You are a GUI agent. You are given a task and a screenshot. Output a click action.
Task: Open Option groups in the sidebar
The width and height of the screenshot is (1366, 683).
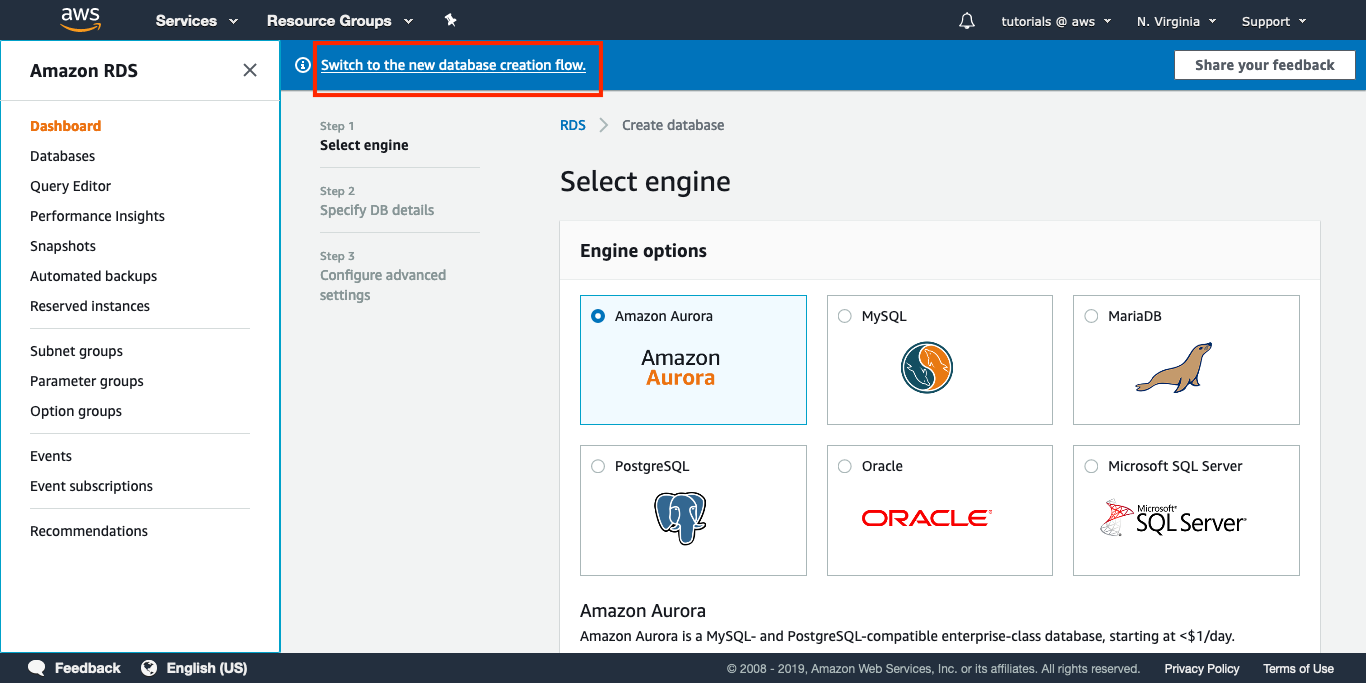(x=76, y=411)
